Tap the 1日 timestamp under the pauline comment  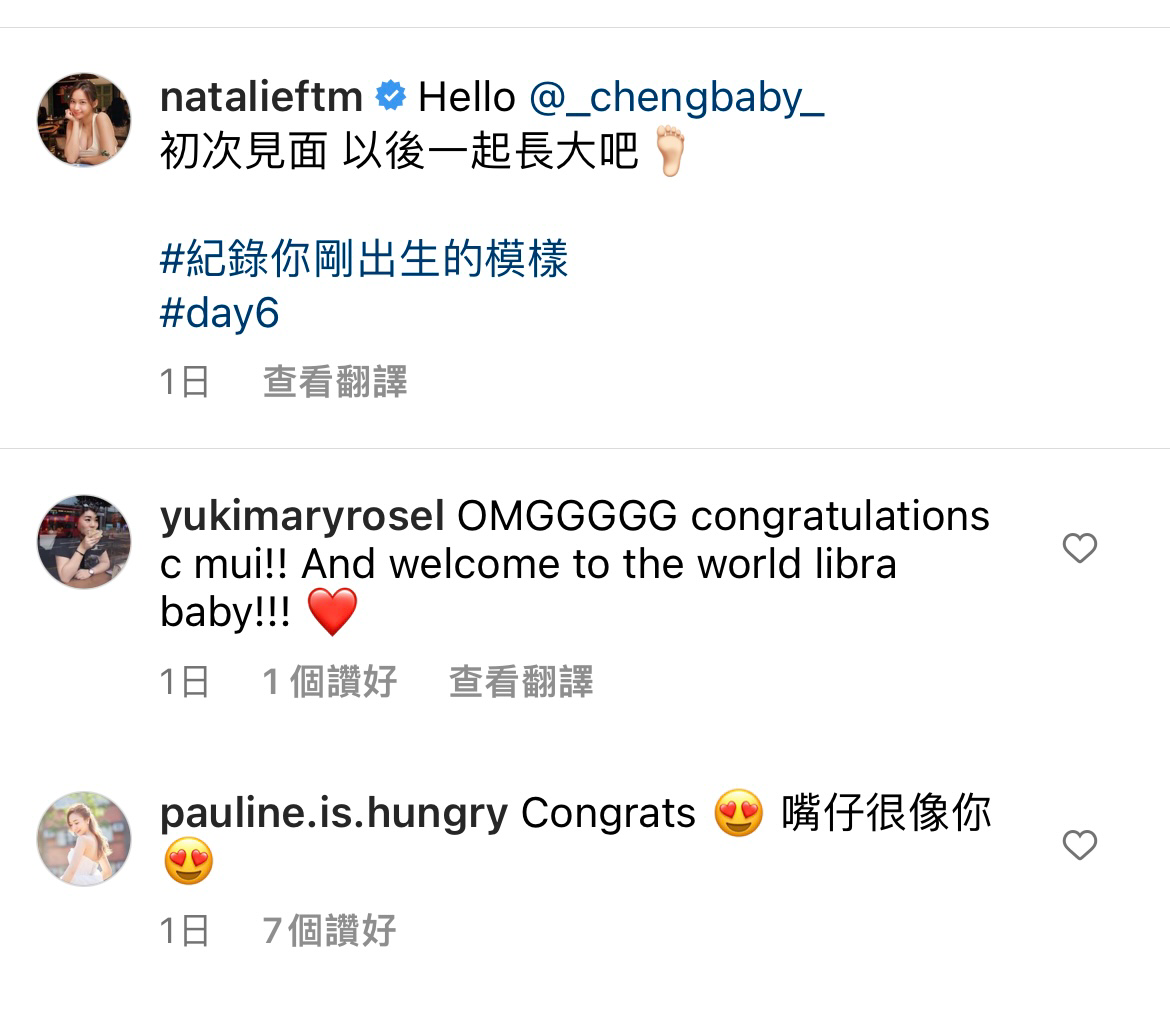click(184, 930)
